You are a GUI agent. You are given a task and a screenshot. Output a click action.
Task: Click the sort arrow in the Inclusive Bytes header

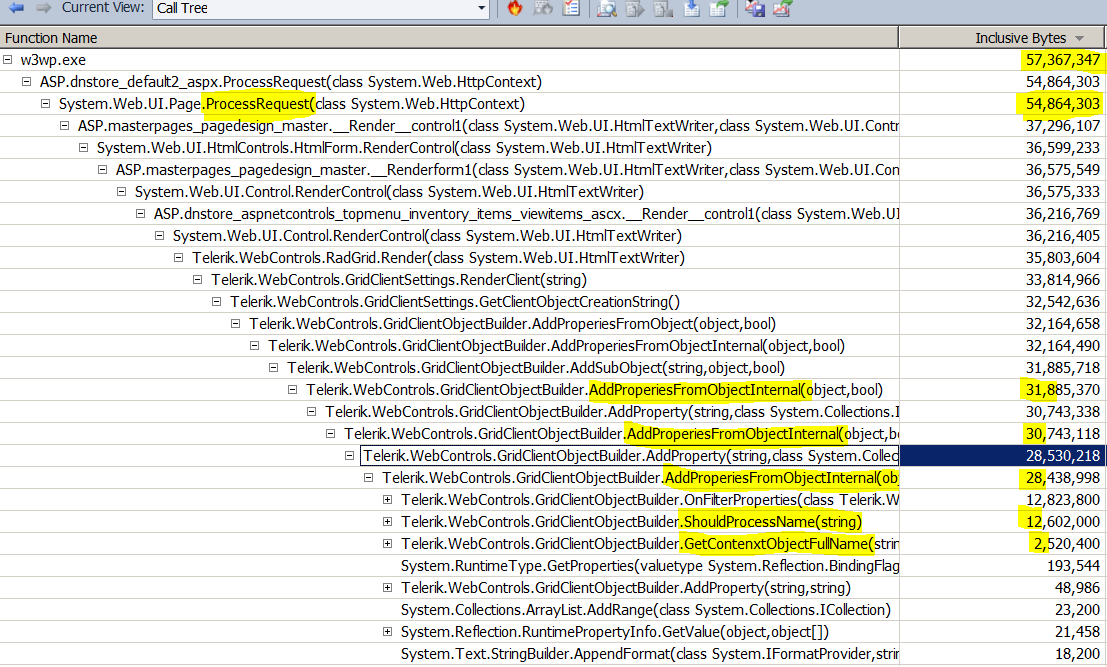tap(1079, 38)
